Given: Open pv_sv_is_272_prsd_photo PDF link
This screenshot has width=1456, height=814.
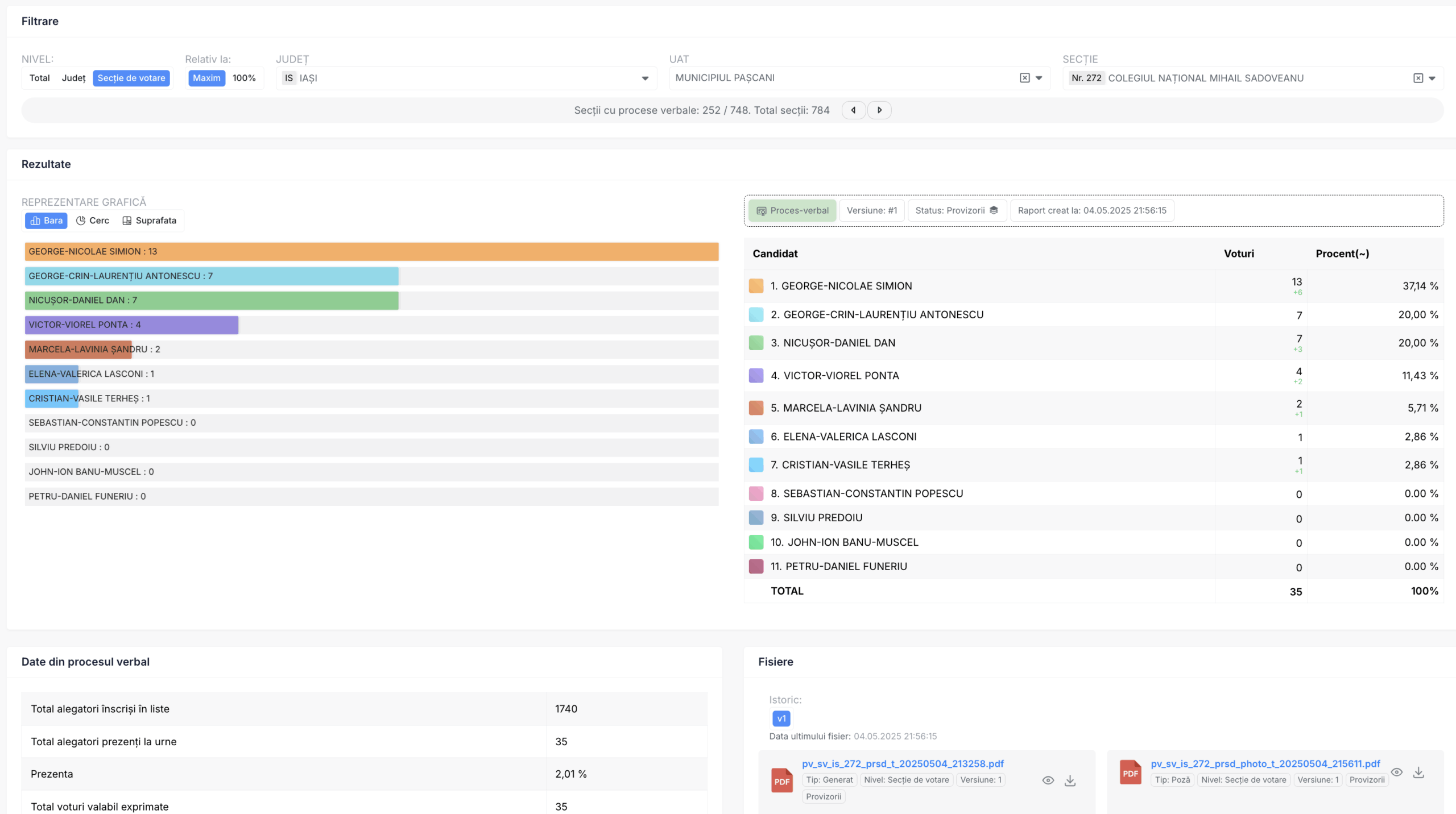Looking at the screenshot, I should click(x=1265, y=763).
